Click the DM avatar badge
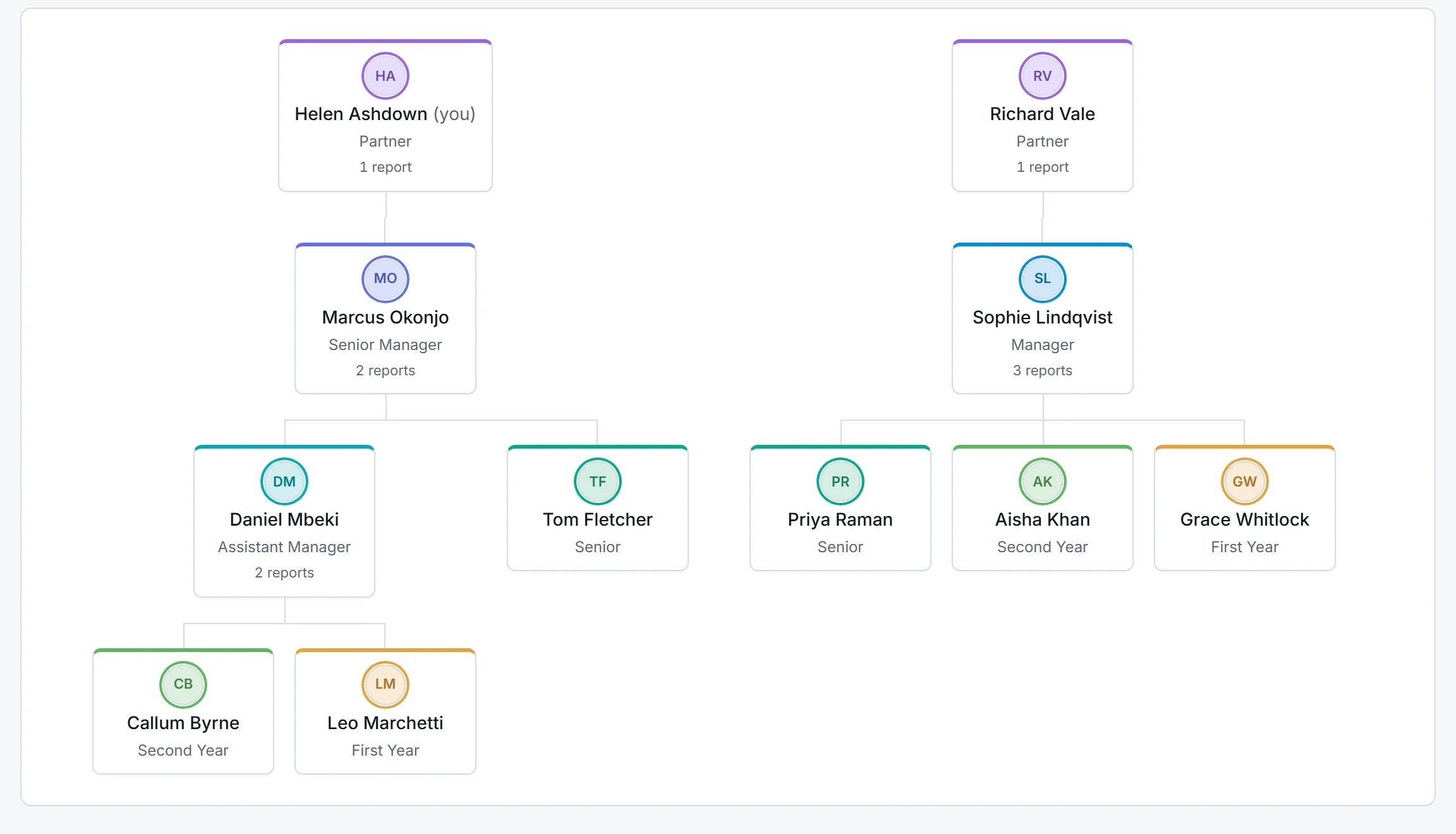Viewport: 1456px width, 834px height. [284, 481]
